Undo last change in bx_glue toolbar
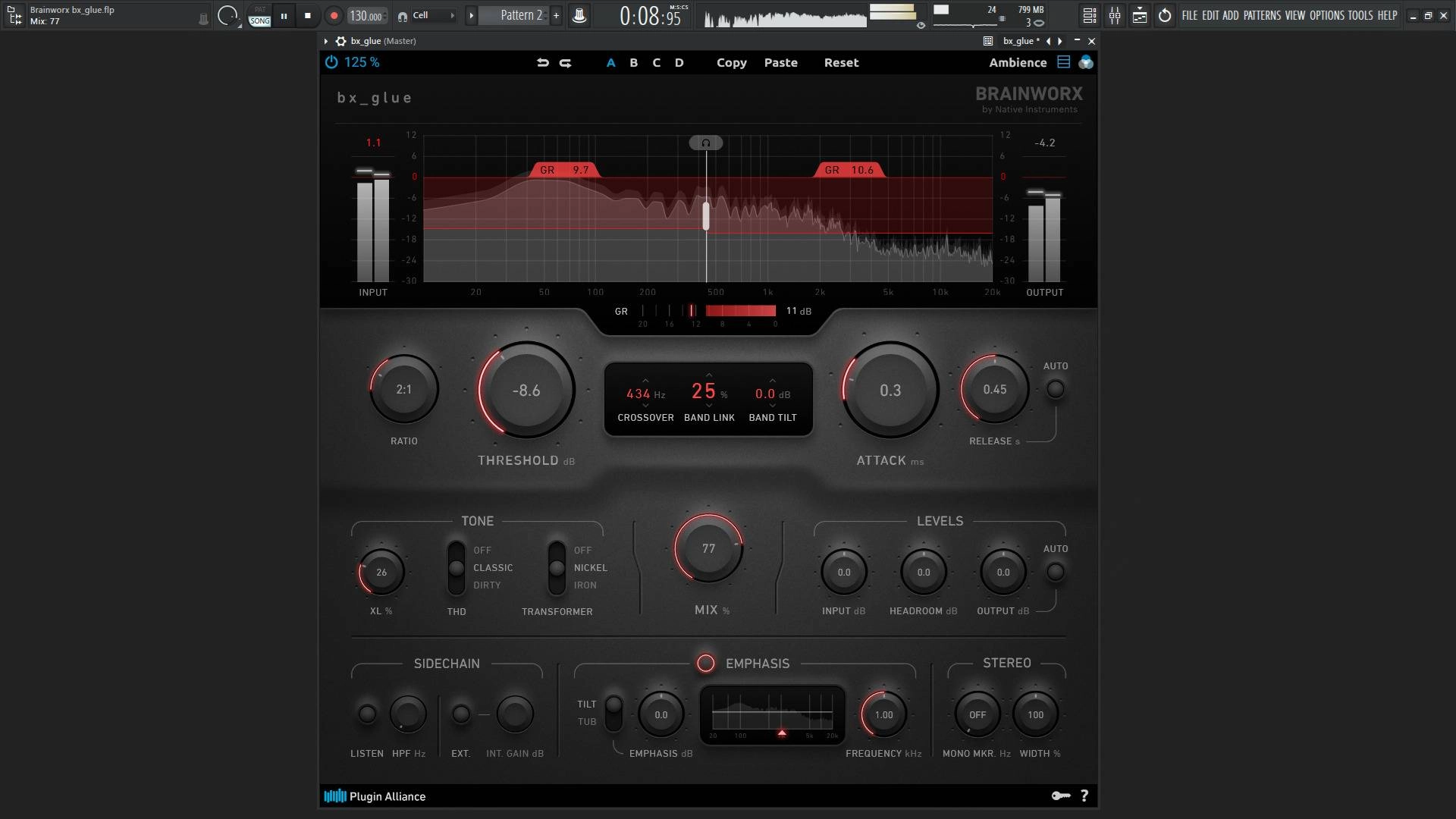The image size is (1456, 819). pyautogui.click(x=543, y=63)
